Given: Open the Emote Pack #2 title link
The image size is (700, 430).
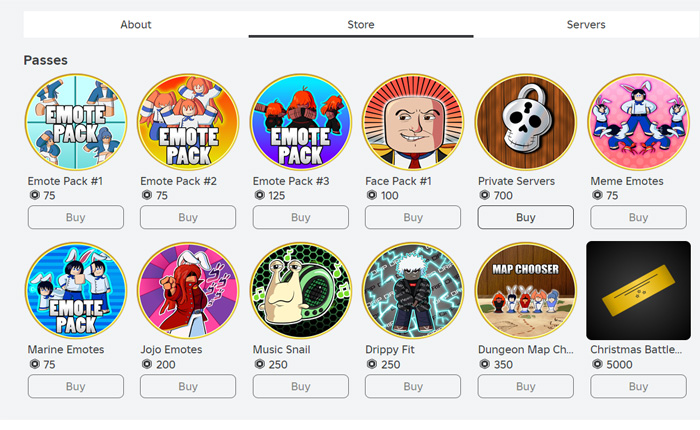Looking at the screenshot, I should click(x=179, y=181).
